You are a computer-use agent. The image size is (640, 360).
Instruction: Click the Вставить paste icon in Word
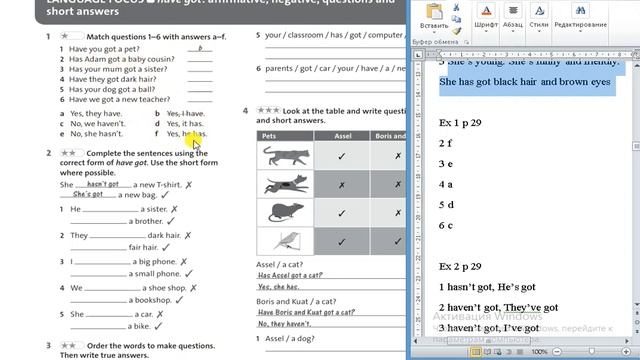click(x=434, y=11)
